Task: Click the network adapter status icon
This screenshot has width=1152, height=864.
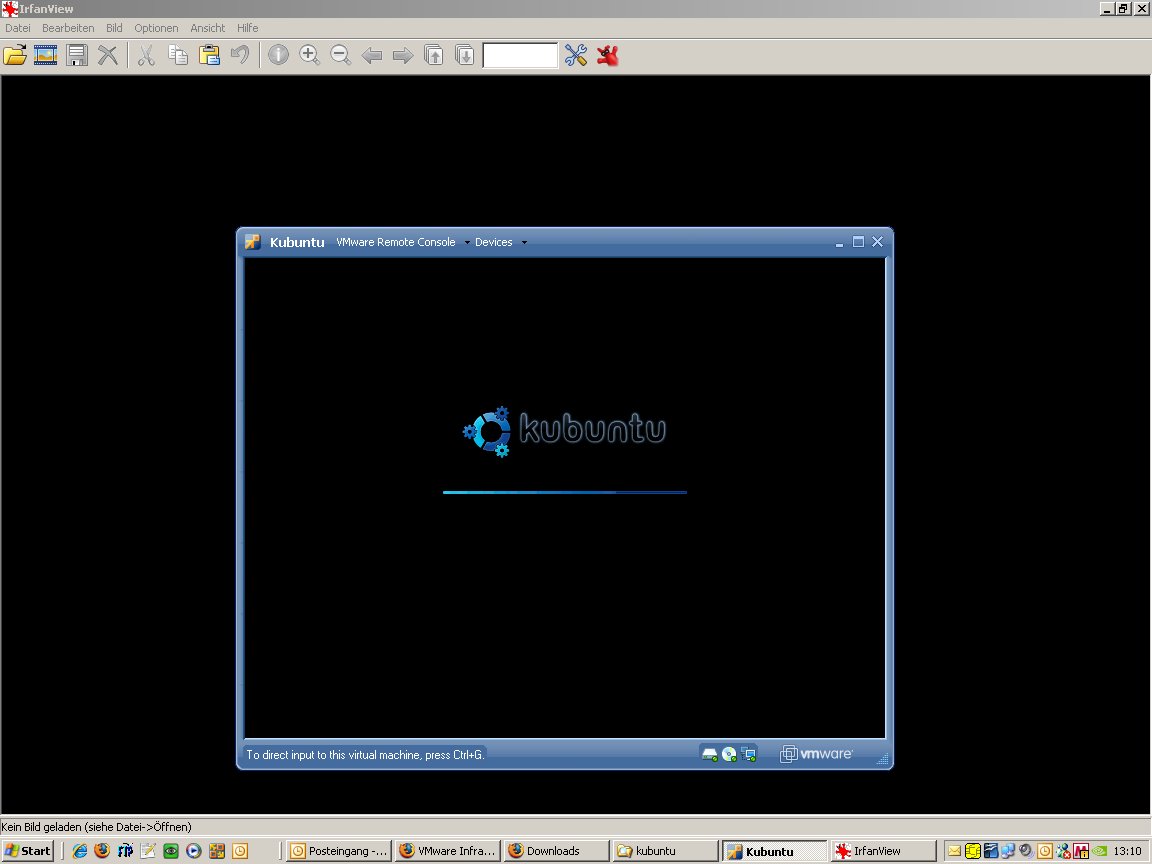Action: (748, 755)
